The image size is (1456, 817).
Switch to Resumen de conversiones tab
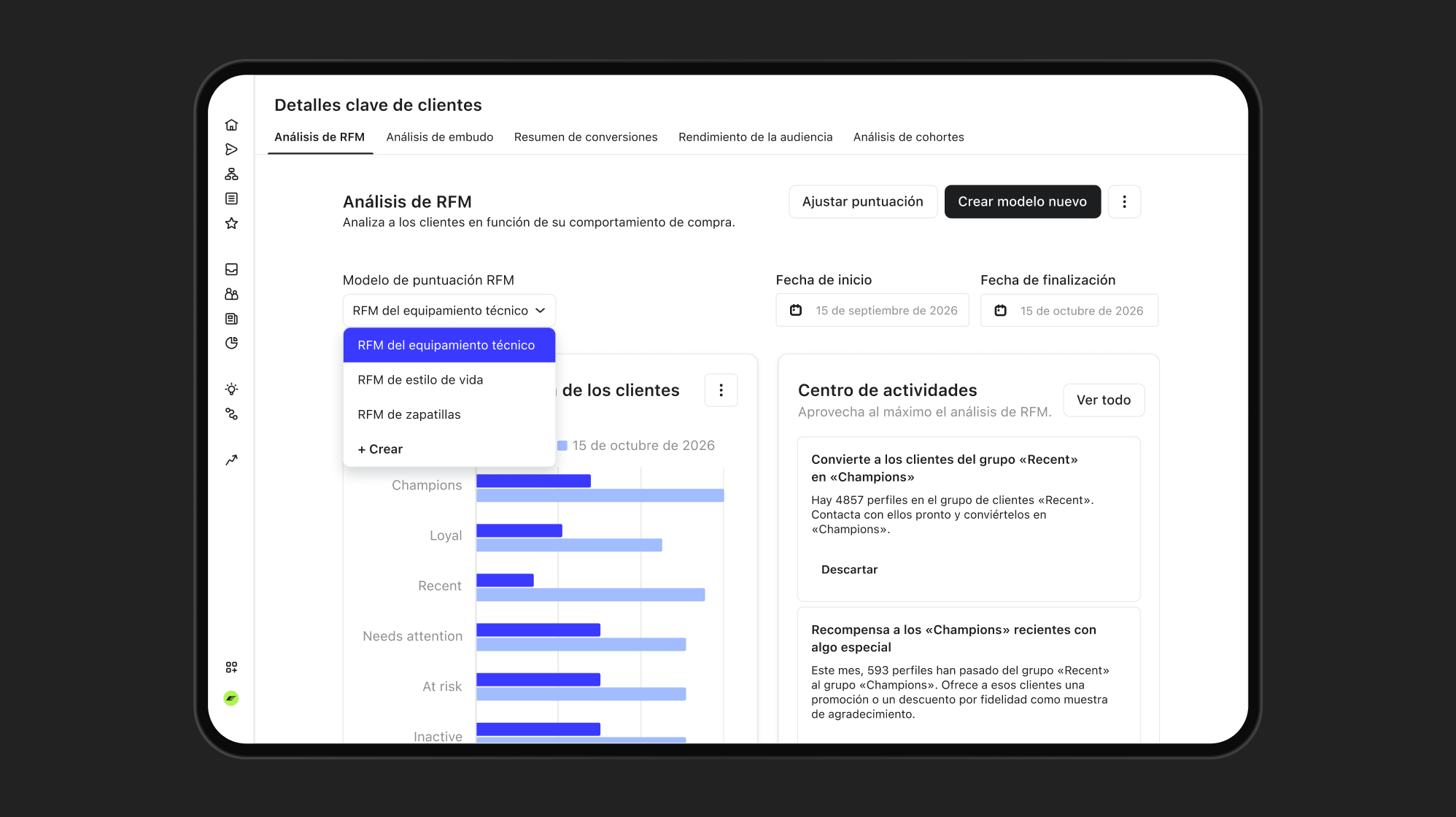coord(586,137)
